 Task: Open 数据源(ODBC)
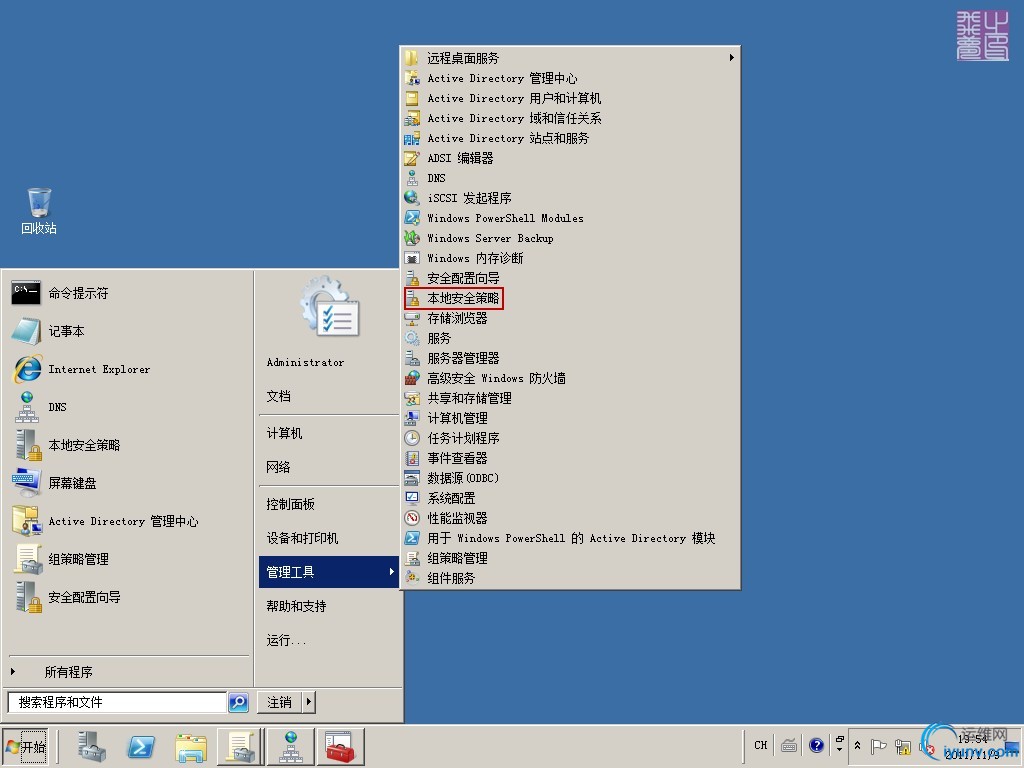click(x=570, y=478)
